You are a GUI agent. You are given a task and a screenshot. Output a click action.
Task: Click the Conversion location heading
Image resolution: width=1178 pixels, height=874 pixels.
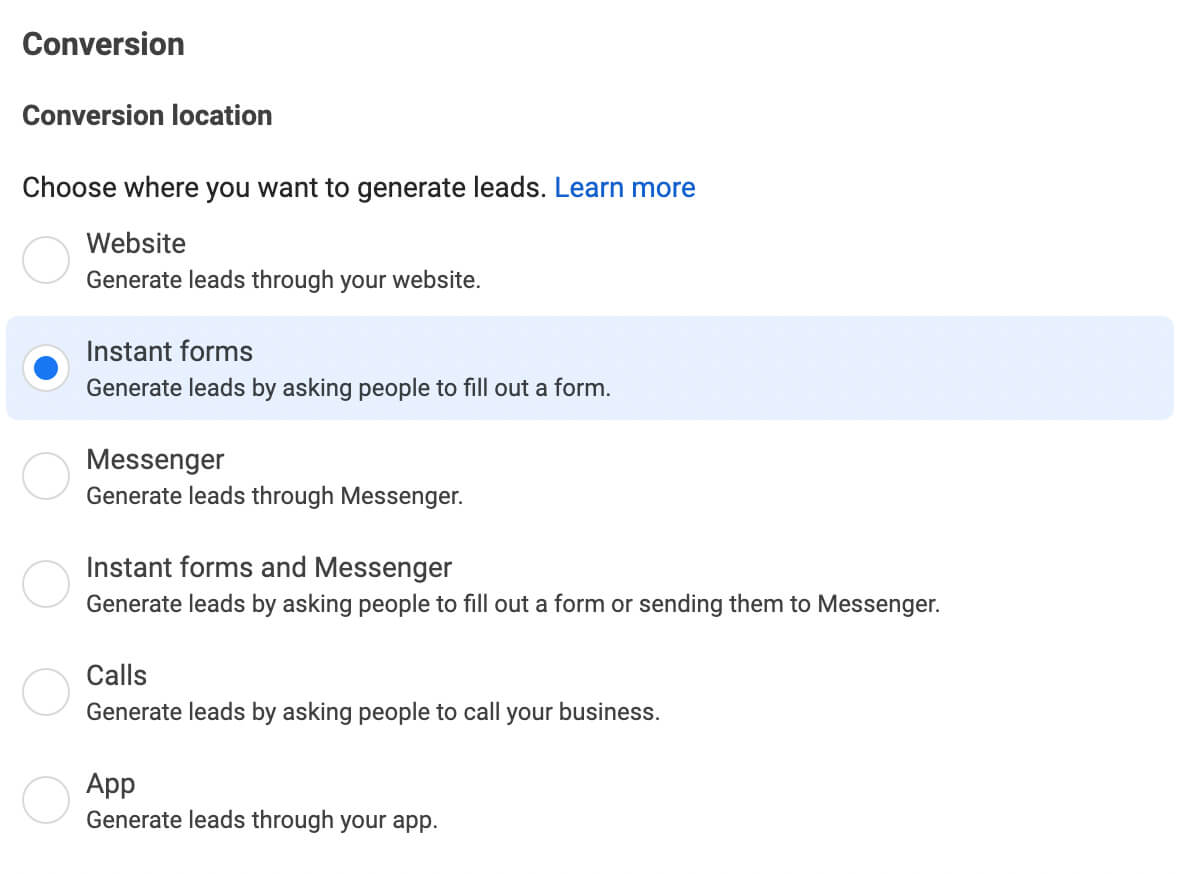click(147, 116)
